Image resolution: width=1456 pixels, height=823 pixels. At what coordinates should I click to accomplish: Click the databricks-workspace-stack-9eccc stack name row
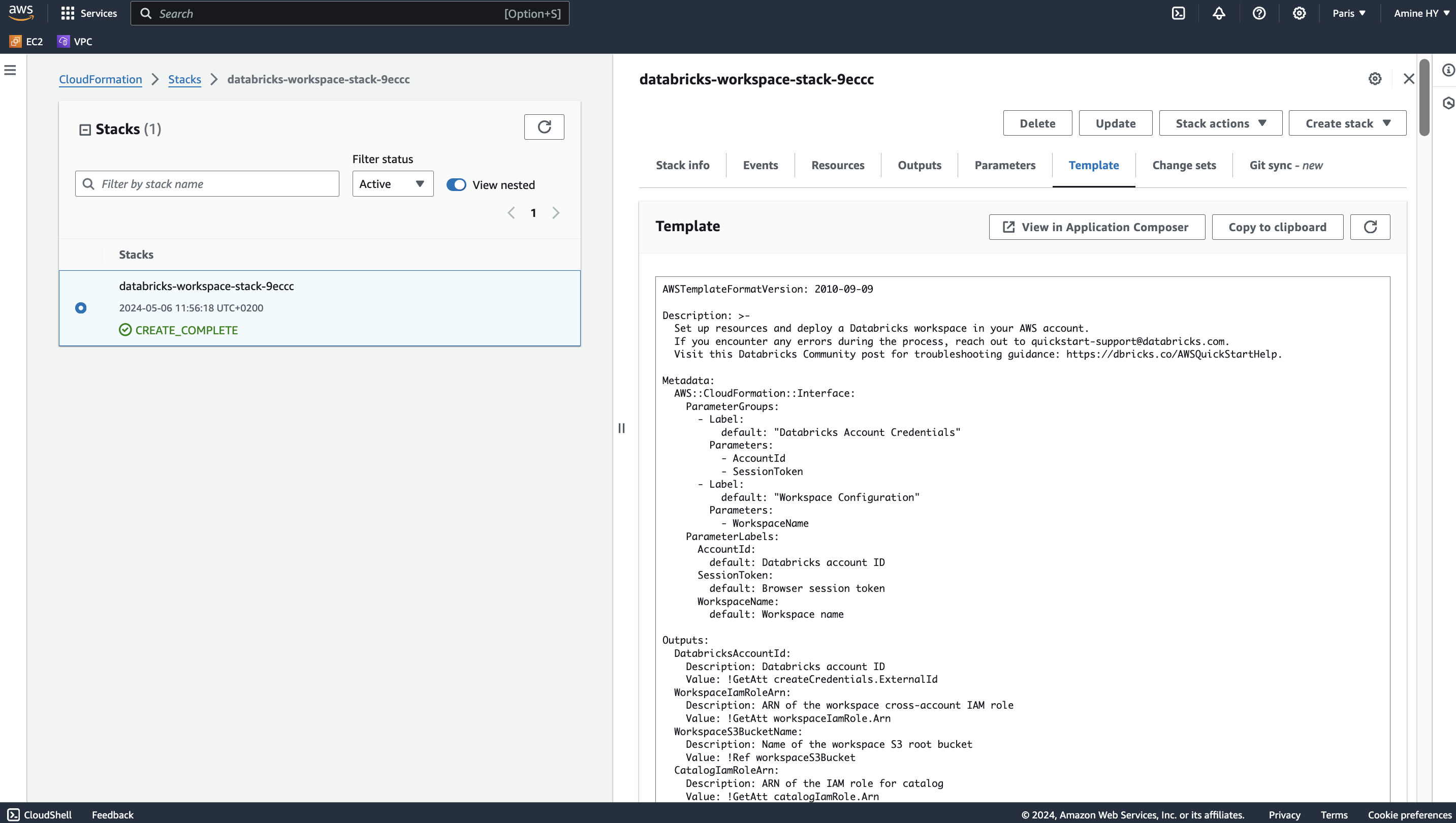click(x=206, y=286)
